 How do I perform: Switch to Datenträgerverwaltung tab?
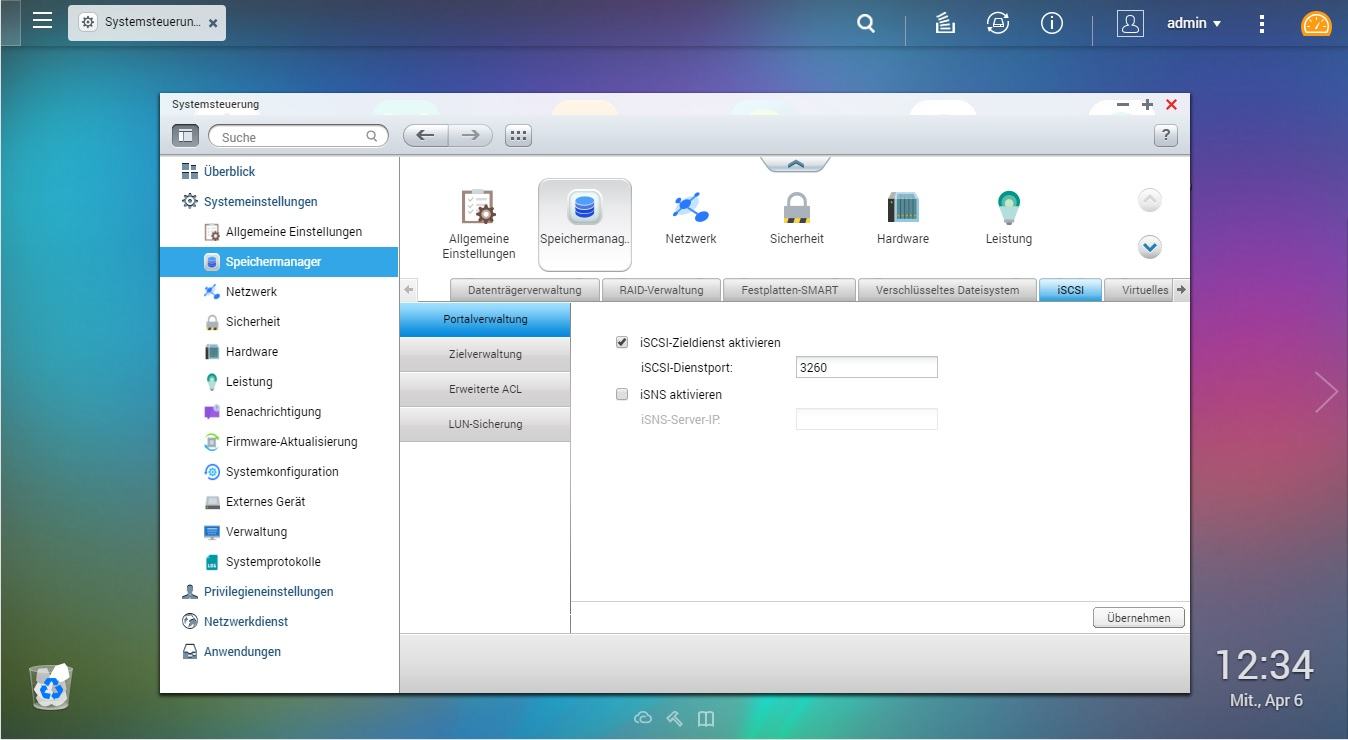tap(524, 290)
